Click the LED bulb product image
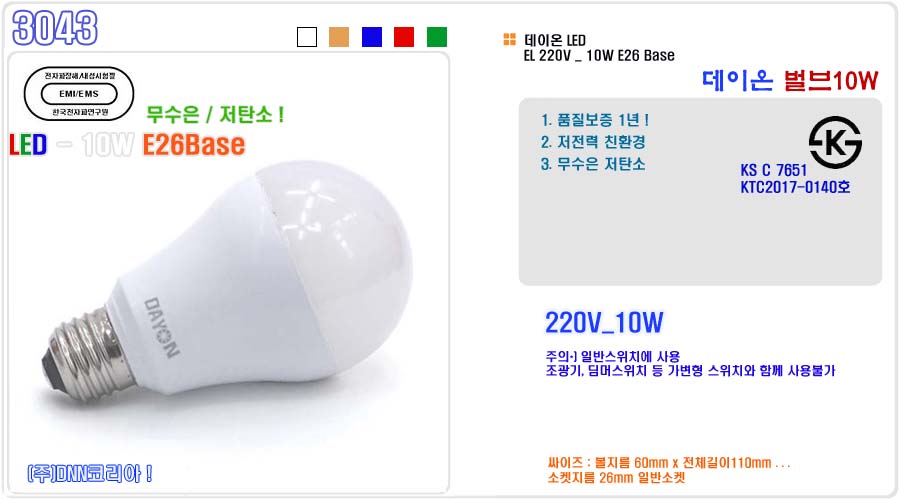Screen dimensions: 900x500 click(x=227, y=284)
